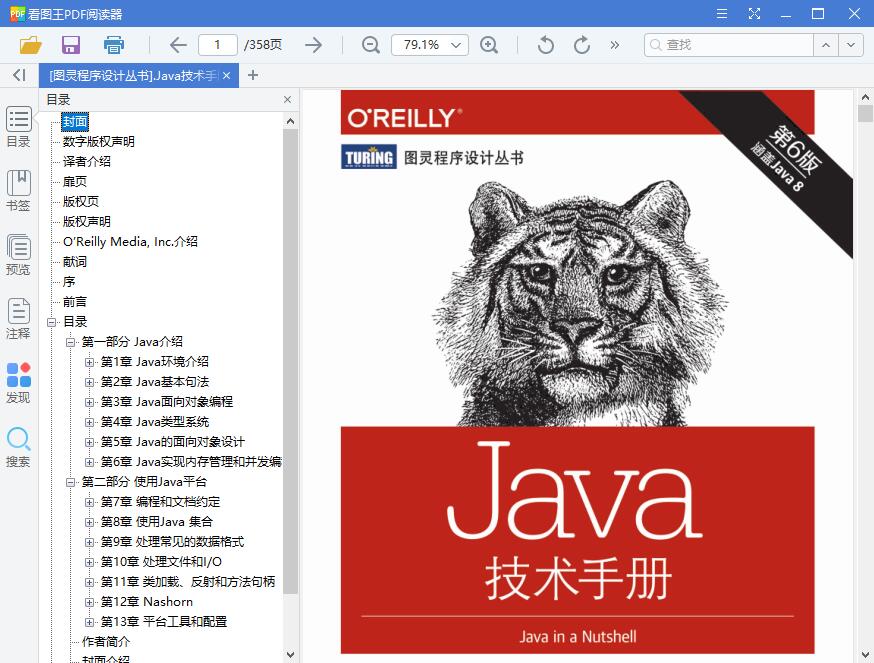The image size is (874, 663).
Task: Jump to 版权页 outline entry
Action: click(81, 201)
